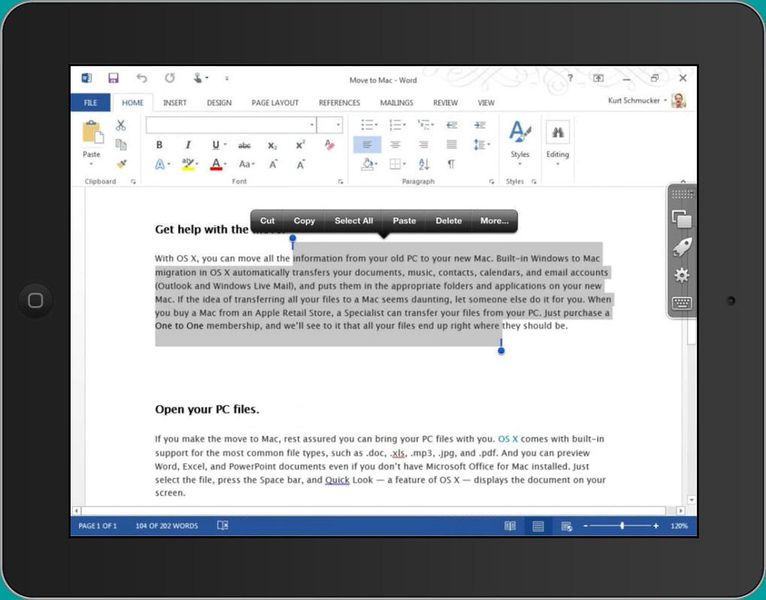766x600 pixels.
Task: Pick the red font color button
Action: (216, 164)
